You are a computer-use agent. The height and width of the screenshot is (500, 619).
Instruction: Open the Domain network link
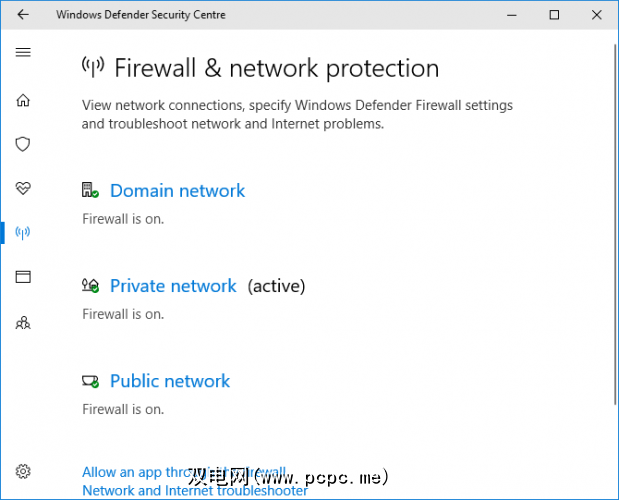pos(177,190)
